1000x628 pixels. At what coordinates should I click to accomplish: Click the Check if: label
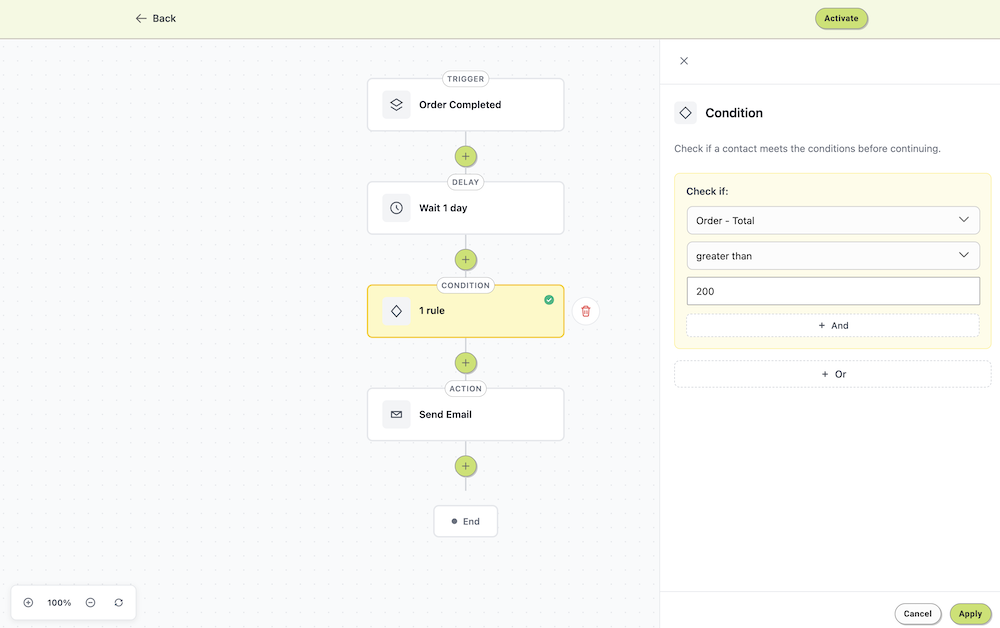click(707, 191)
